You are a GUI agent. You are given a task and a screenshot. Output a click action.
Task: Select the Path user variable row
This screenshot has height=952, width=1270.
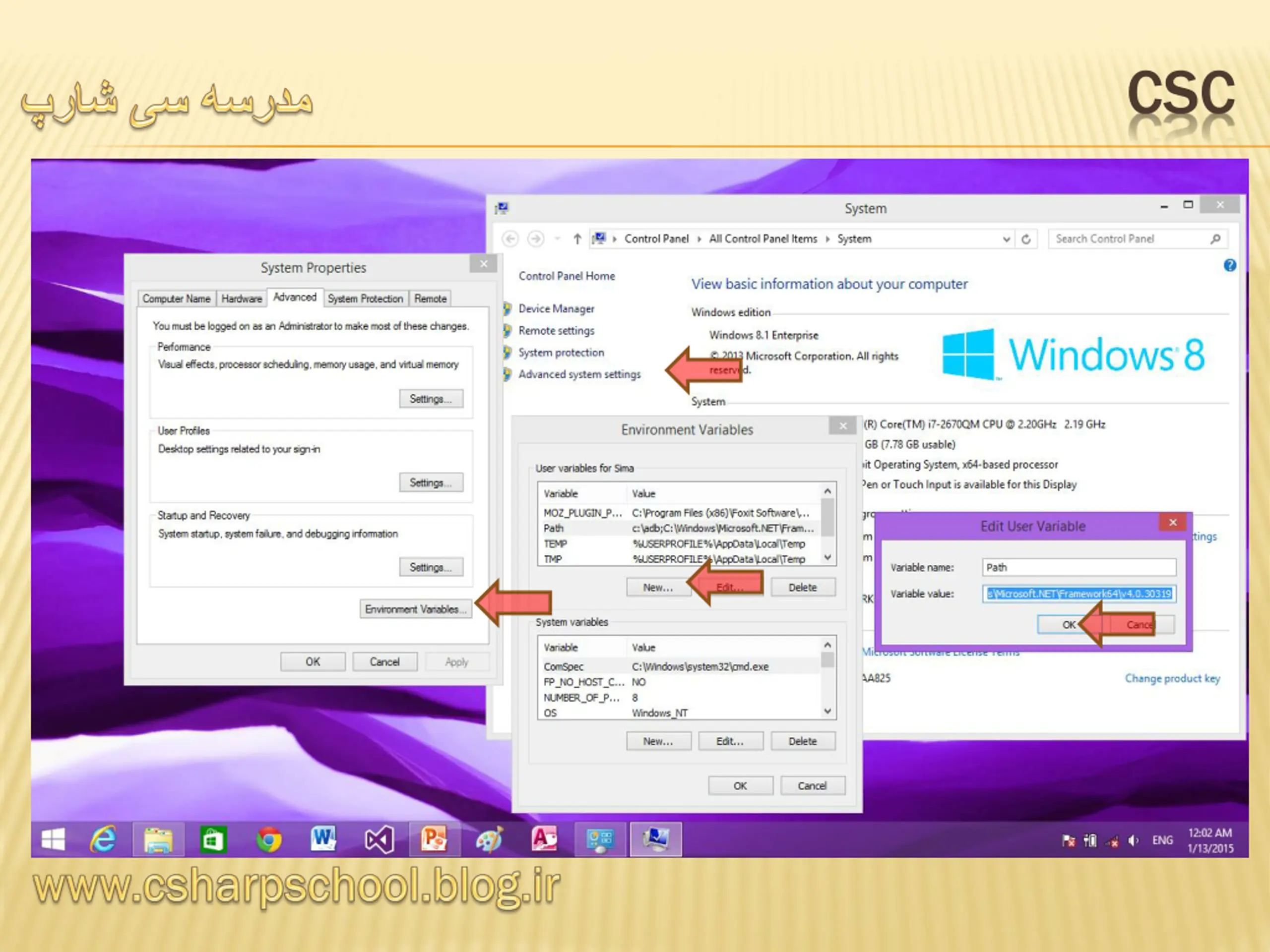point(679,528)
